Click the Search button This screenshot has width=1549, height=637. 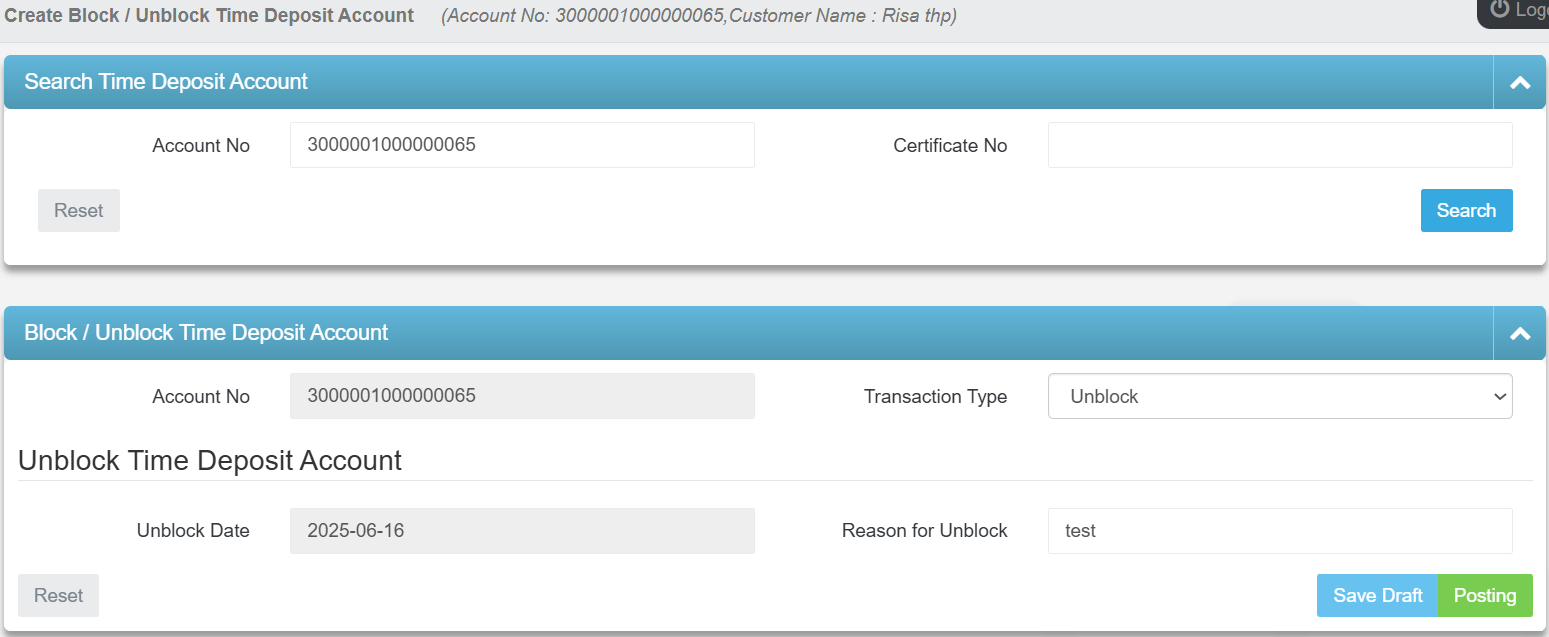[x=1466, y=210]
